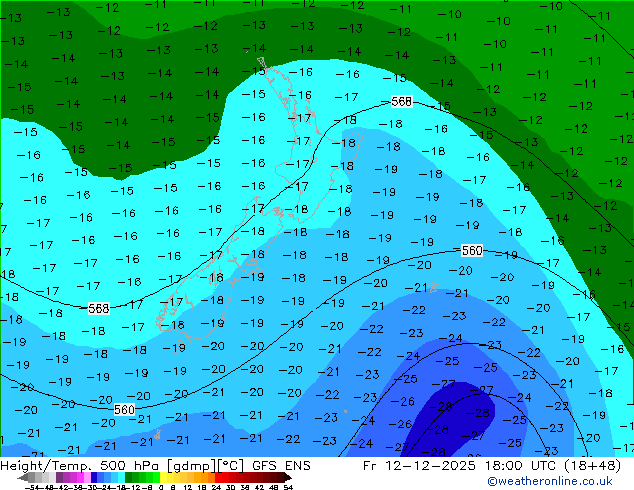Click the dark maroon right arrow of color scale
634x490 pixels.
pos(288,477)
